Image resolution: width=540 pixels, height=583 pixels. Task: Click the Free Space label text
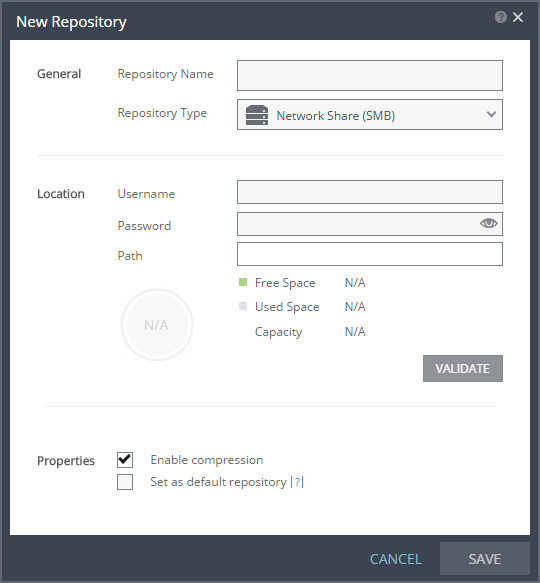click(x=285, y=283)
